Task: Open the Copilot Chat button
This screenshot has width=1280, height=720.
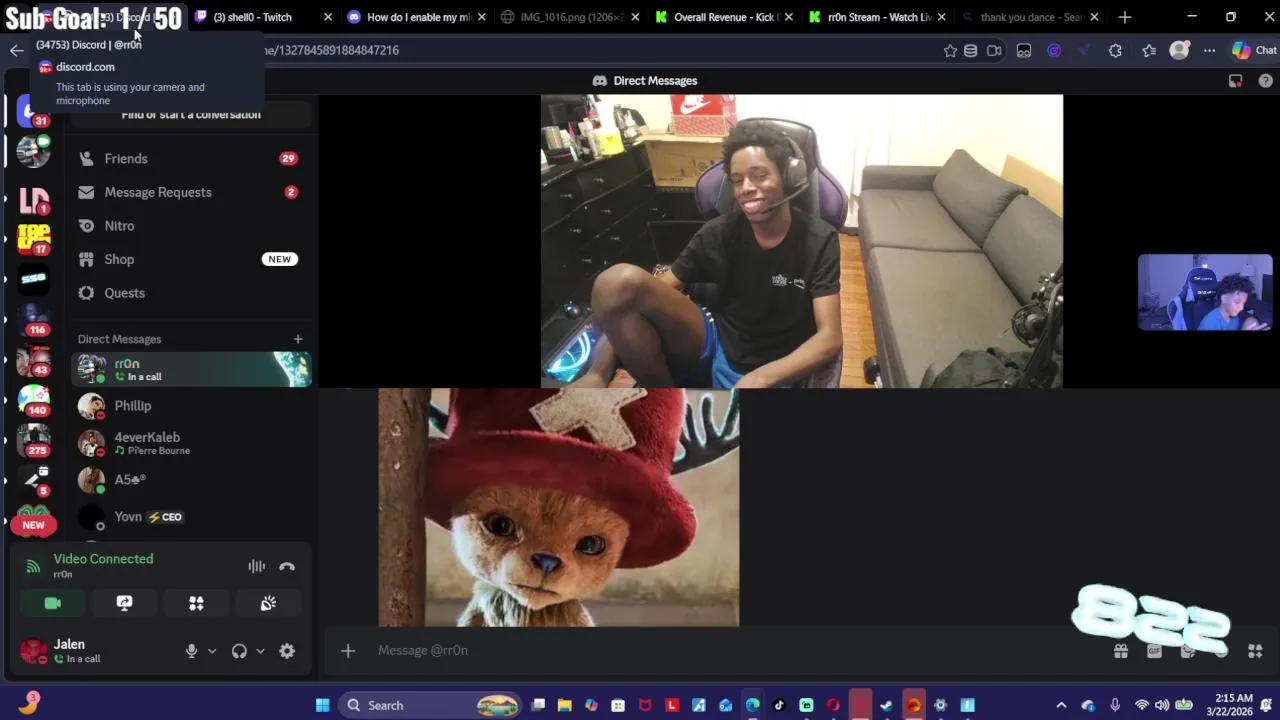Action: coord(1254,50)
